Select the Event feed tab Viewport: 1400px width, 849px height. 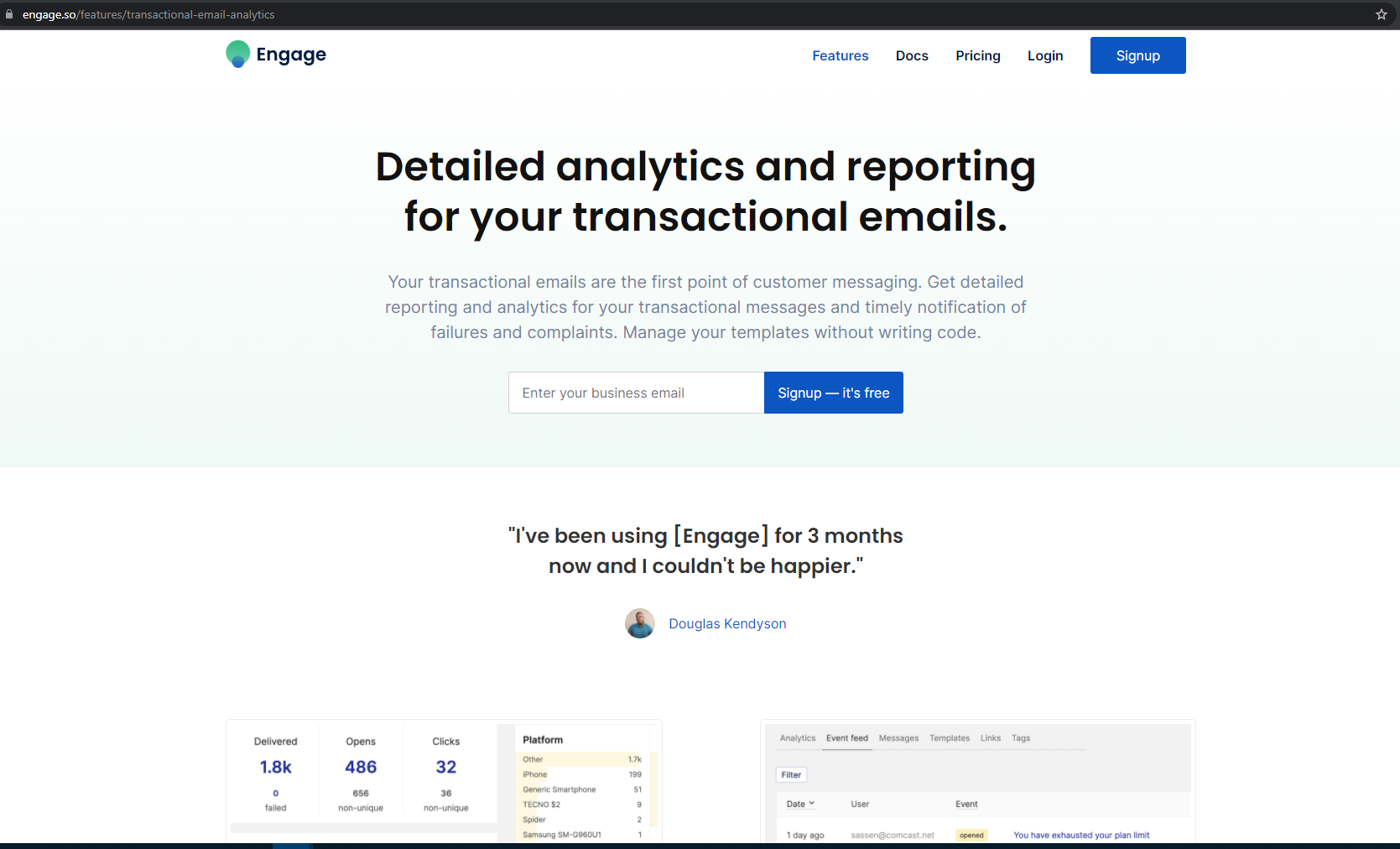846,738
